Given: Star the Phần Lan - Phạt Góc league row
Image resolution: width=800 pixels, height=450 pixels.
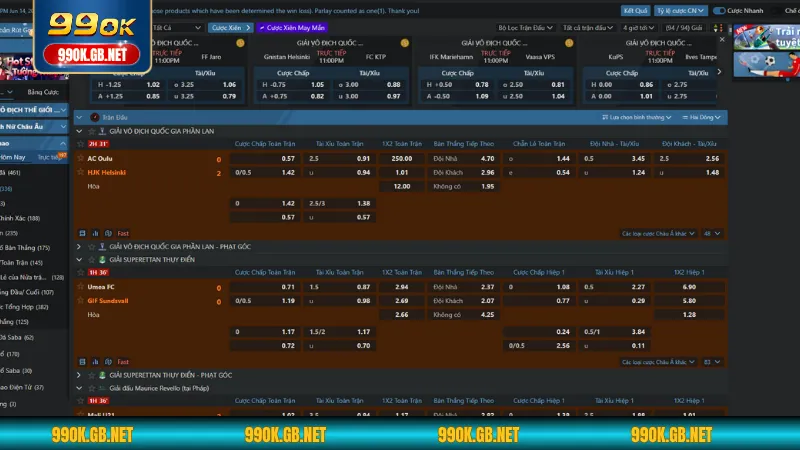Looking at the screenshot, I should point(92,246).
